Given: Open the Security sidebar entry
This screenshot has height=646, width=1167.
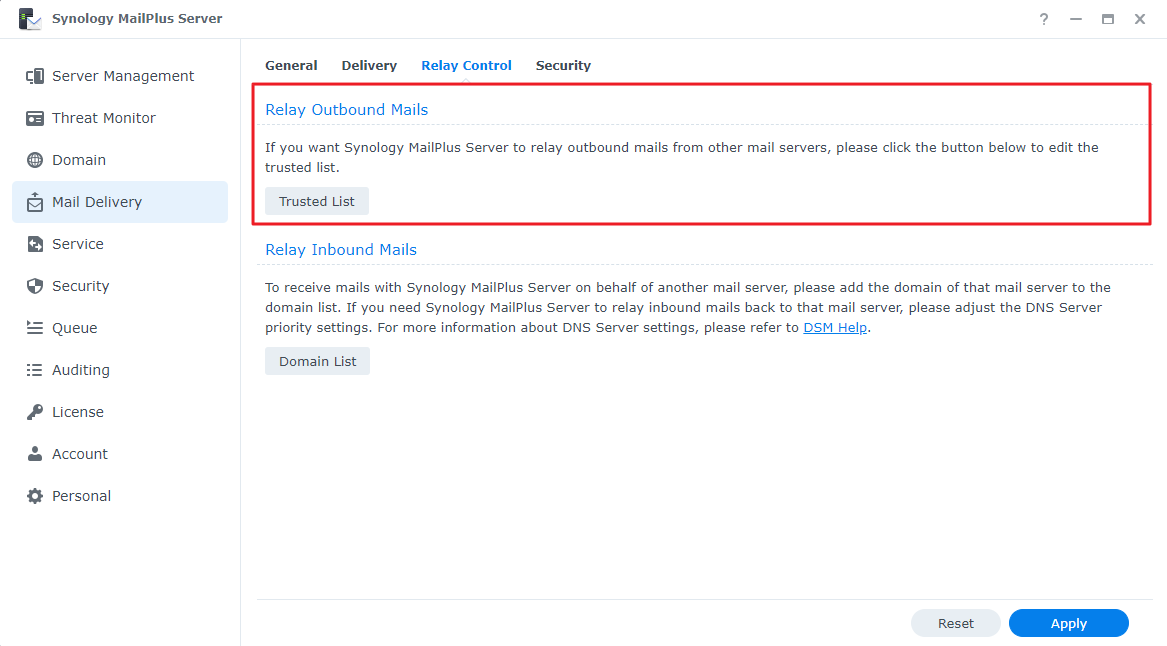Looking at the screenshot, I should (x=120, y=286).
